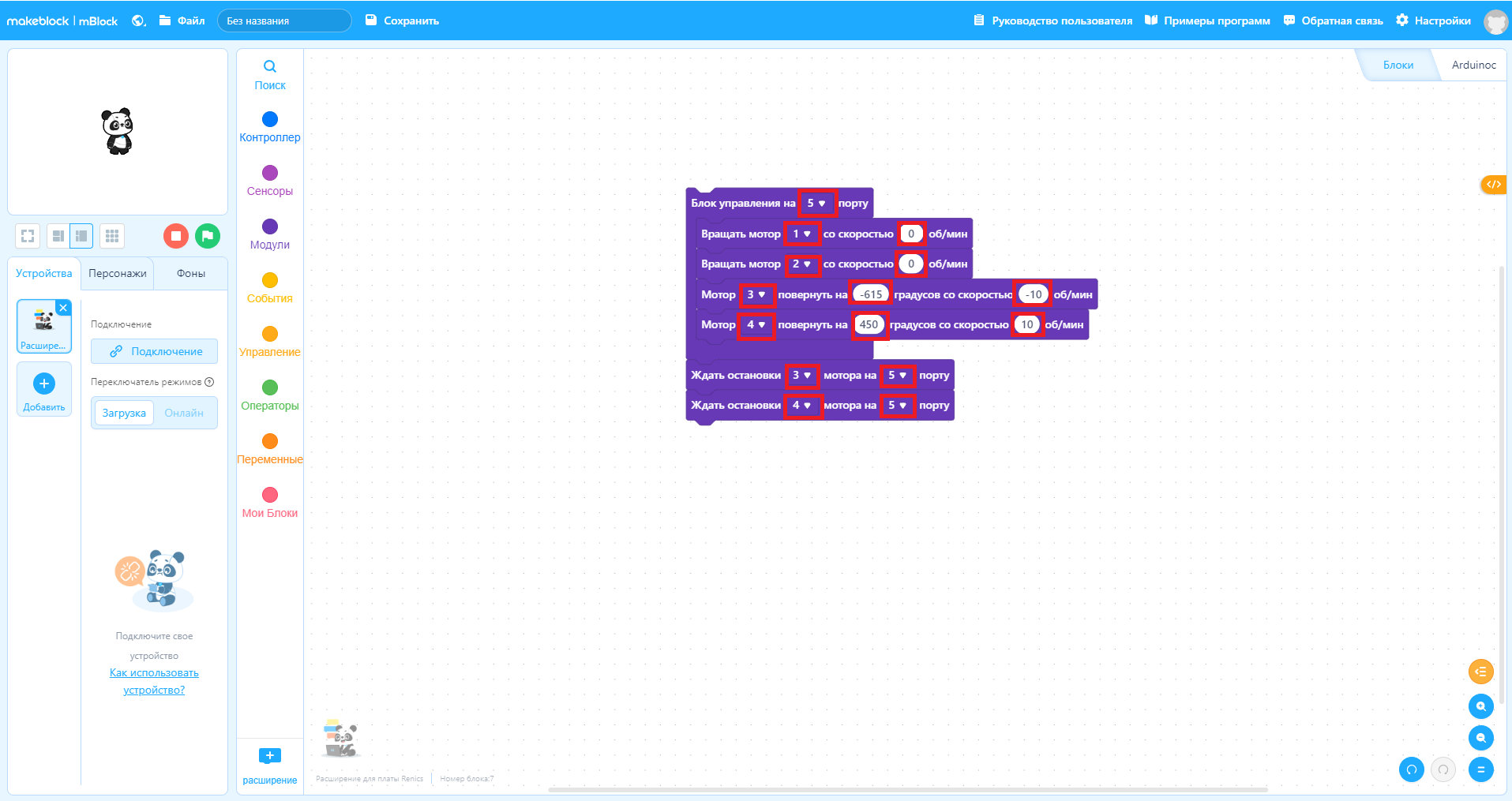Open motor 2 dropdown in Вращать мотор
The image size is (1512, 801).
tap(802, 264)
